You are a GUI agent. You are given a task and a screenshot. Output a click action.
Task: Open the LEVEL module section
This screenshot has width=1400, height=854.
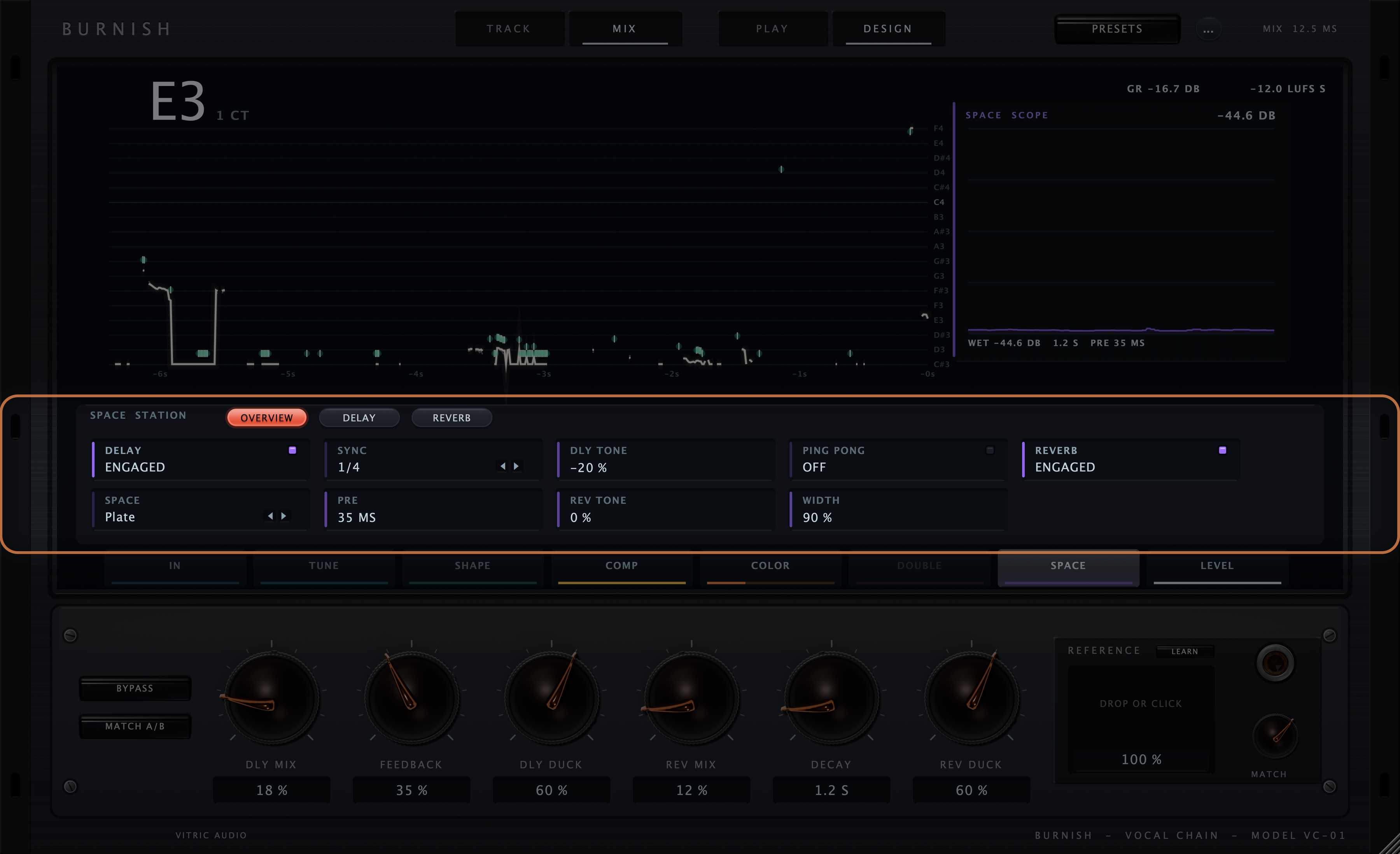1217,568
